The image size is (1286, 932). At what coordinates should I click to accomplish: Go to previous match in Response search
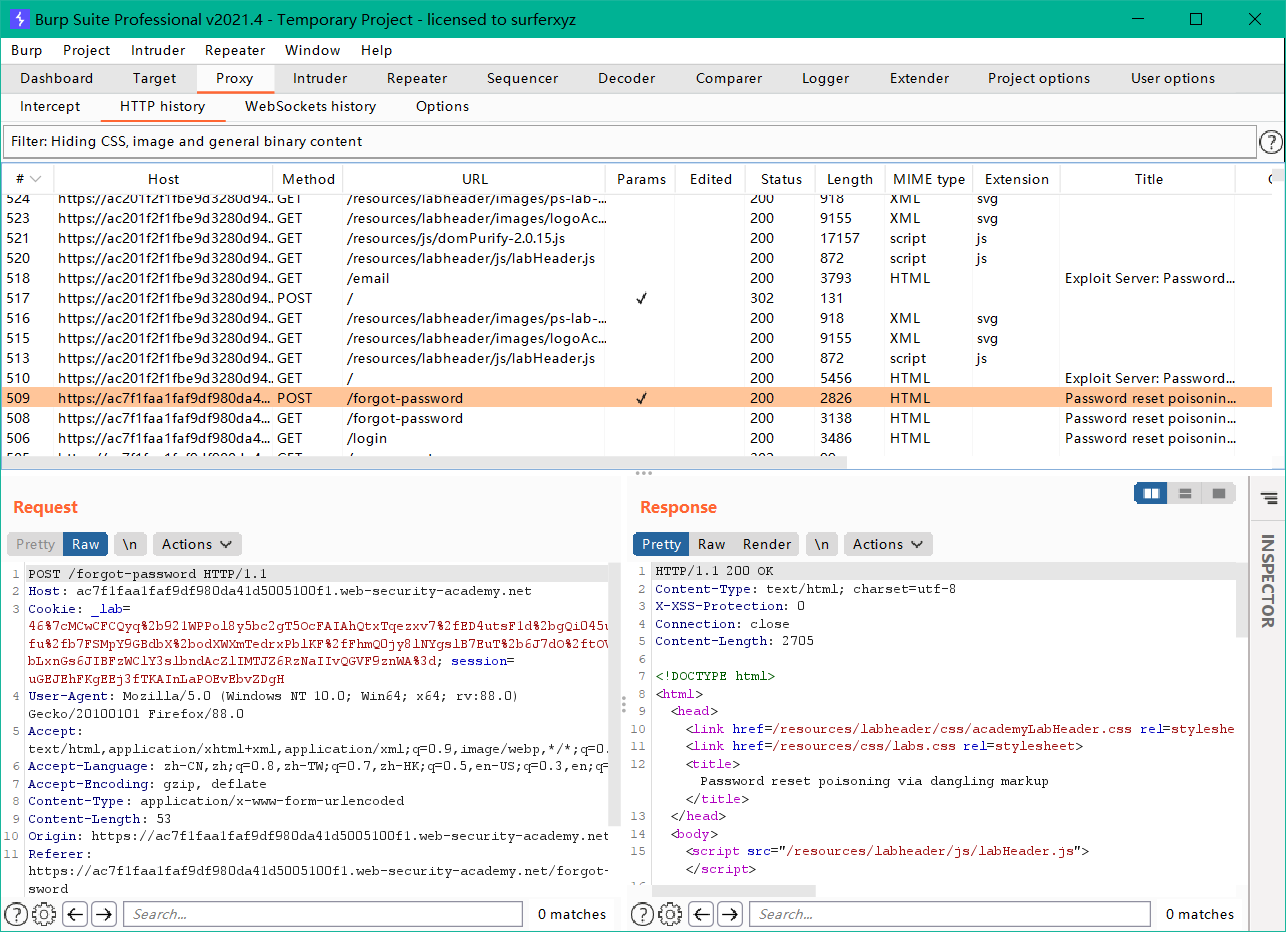click(701, 914)
